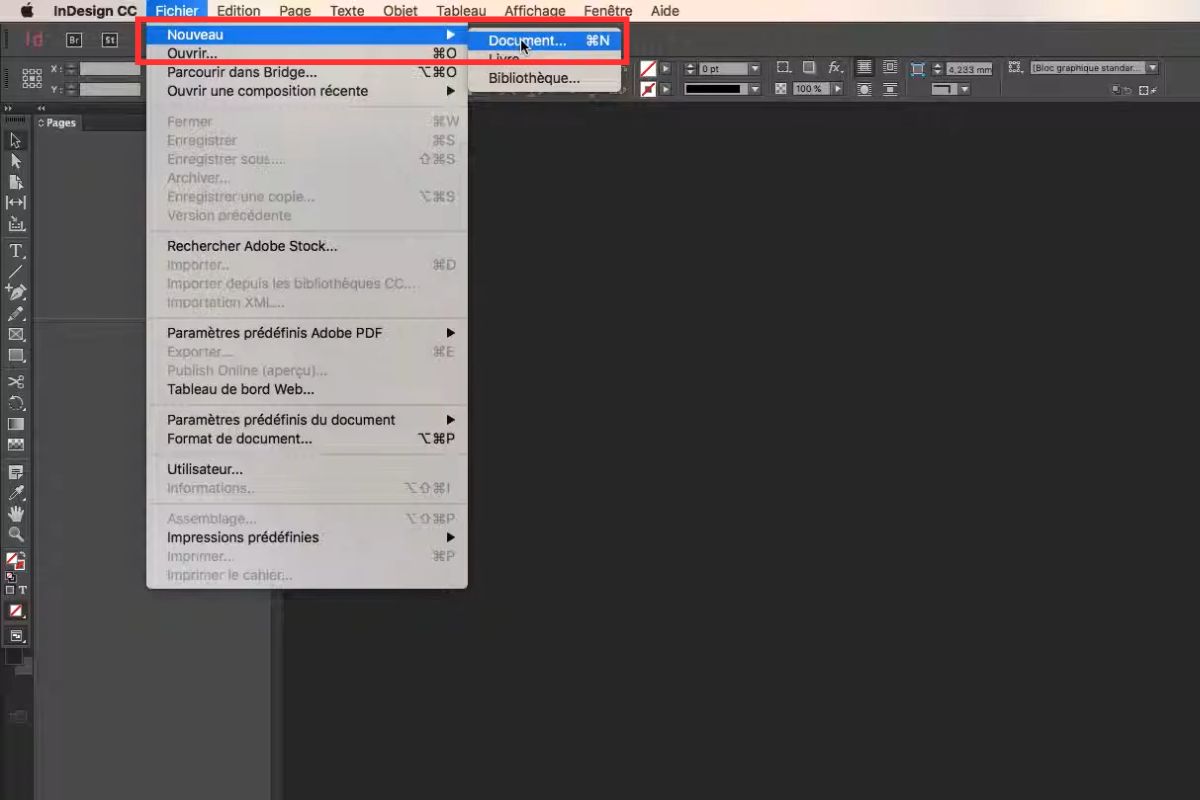Select the Zoom magnifier tool
Image resolution: width=1200 pixels, height=800 pixels.
(16, 535)
